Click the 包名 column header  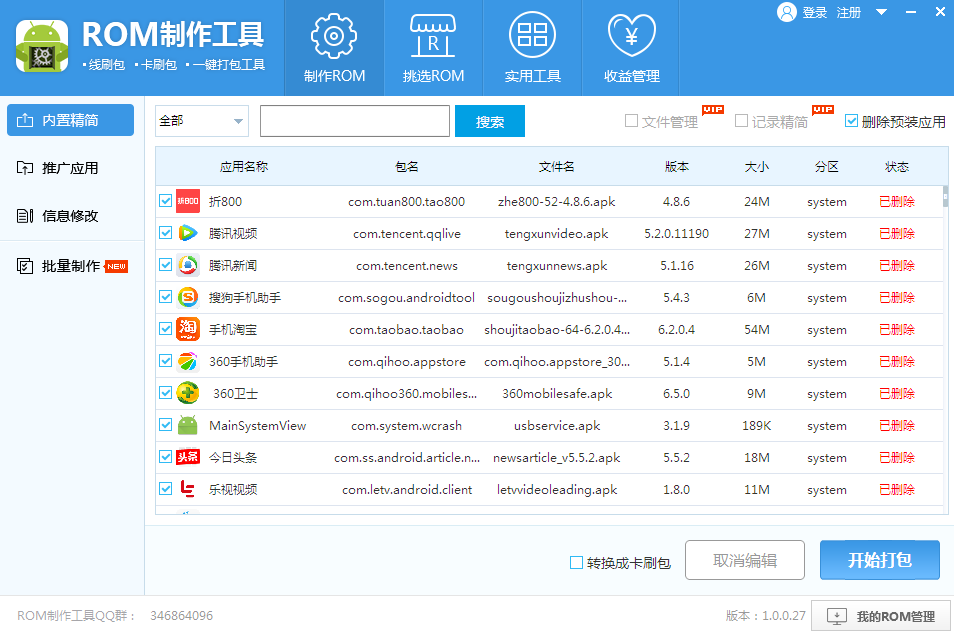pyautogui.click(x=406, y=167)
